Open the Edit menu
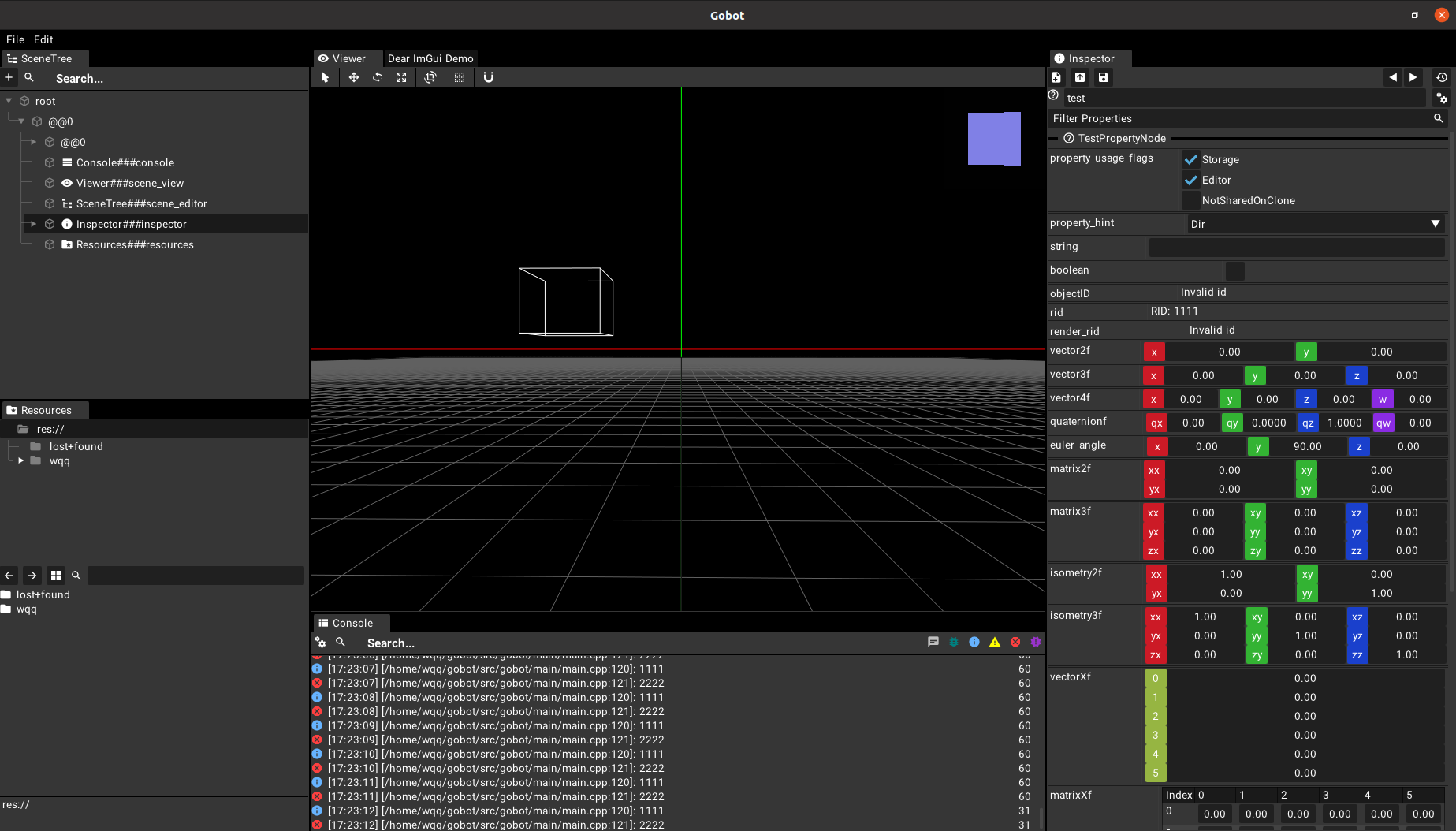This screenshot has height=831, width=1456. [43, 39]
